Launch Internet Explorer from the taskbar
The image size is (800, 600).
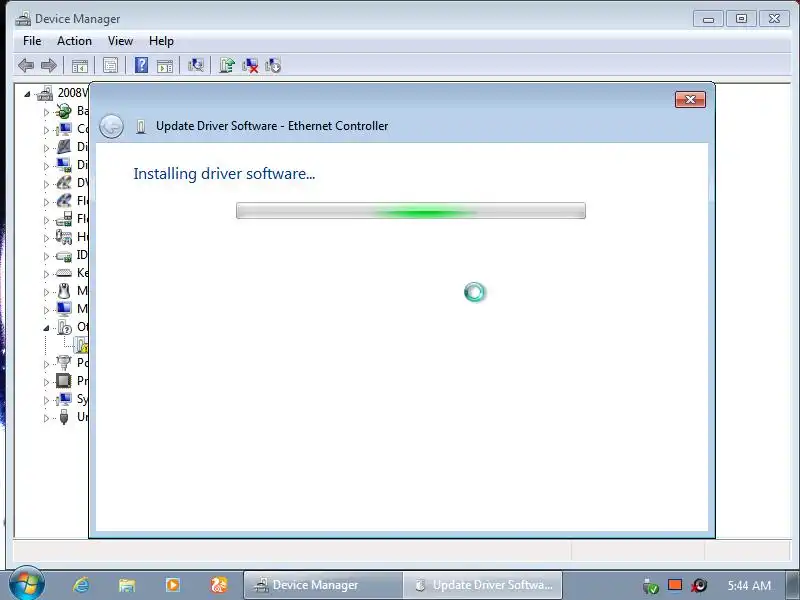tap(81, 585)
